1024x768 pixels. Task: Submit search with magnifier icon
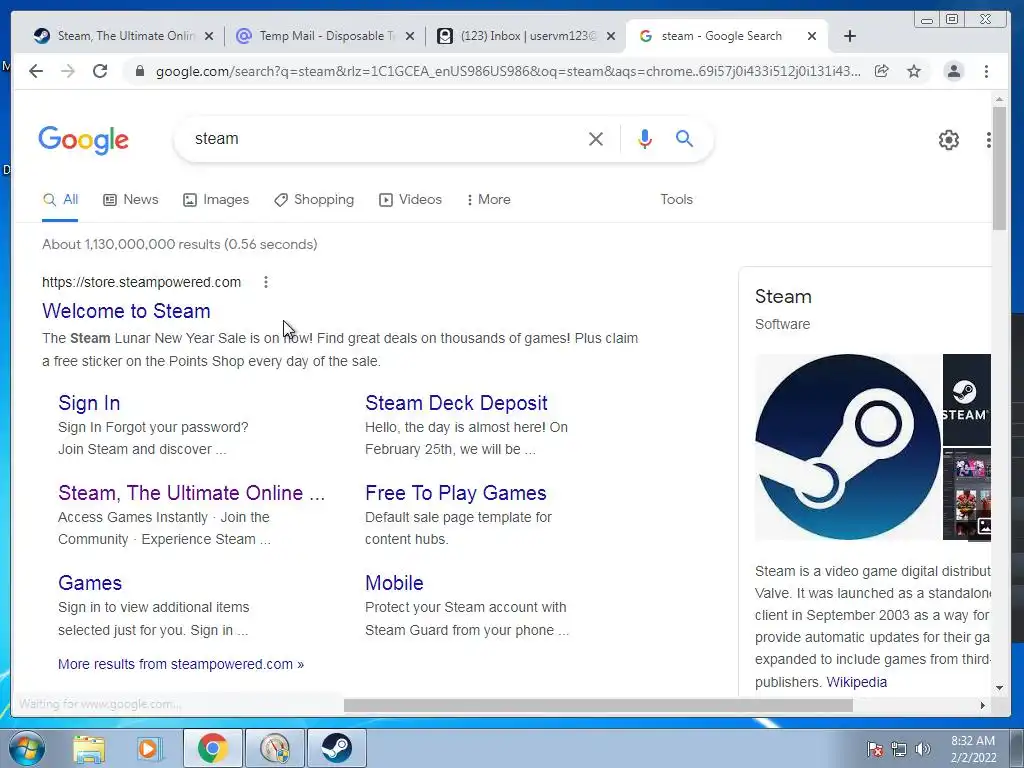684,138
